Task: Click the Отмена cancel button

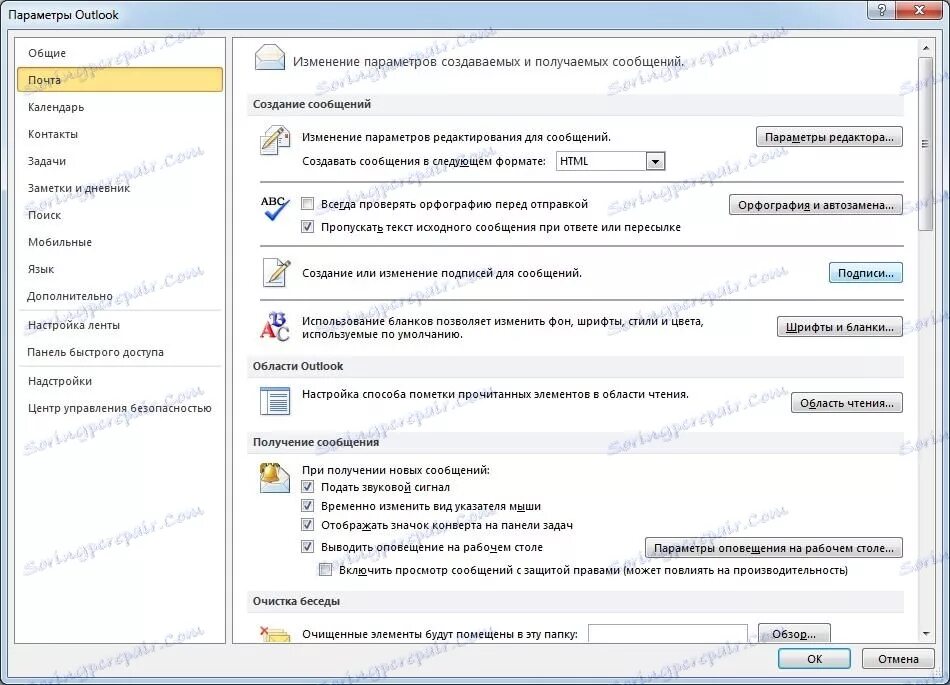Action: tap(898, 659)
